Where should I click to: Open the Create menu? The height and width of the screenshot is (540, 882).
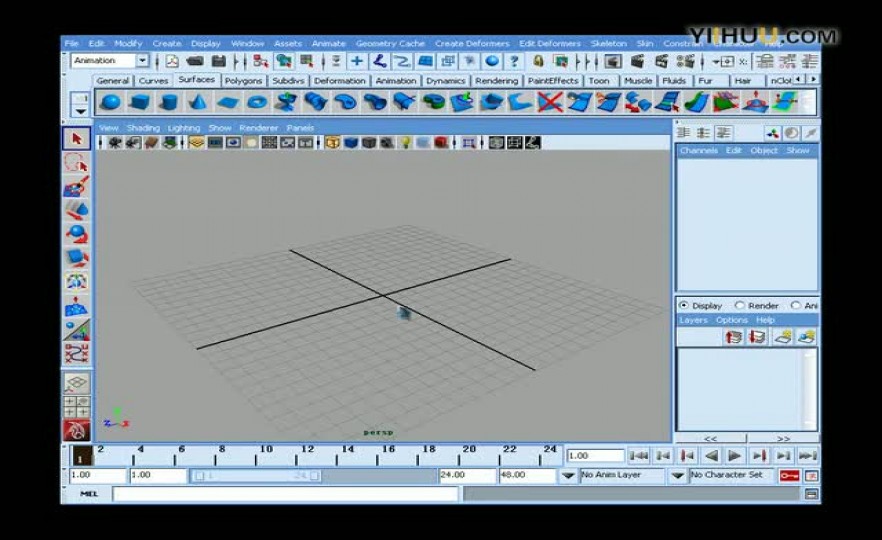[166, 43]
